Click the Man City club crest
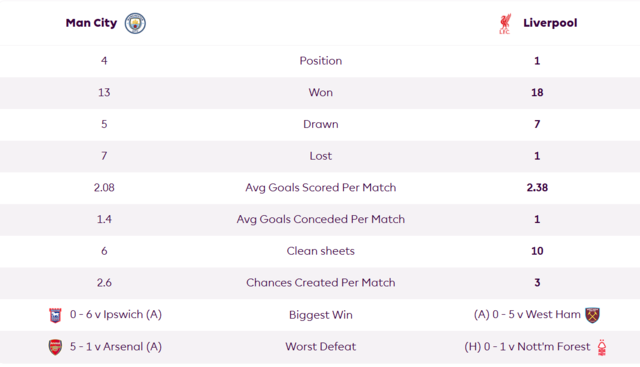Viewport: 640px width, 367px height. (x=135, y=23)
